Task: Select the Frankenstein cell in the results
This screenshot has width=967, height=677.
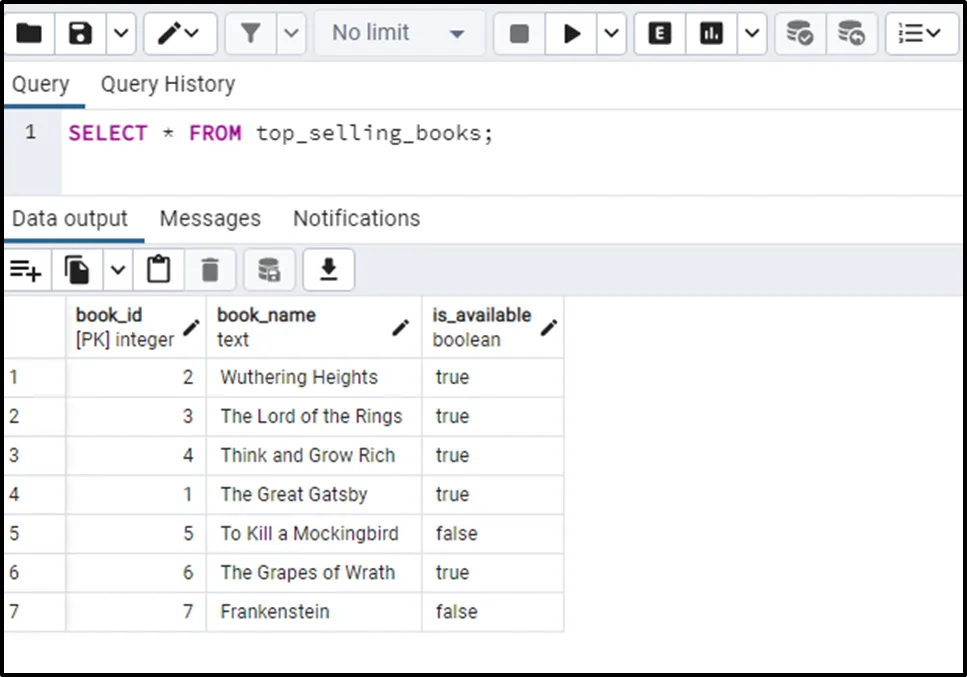Action: tap(275, 611)
